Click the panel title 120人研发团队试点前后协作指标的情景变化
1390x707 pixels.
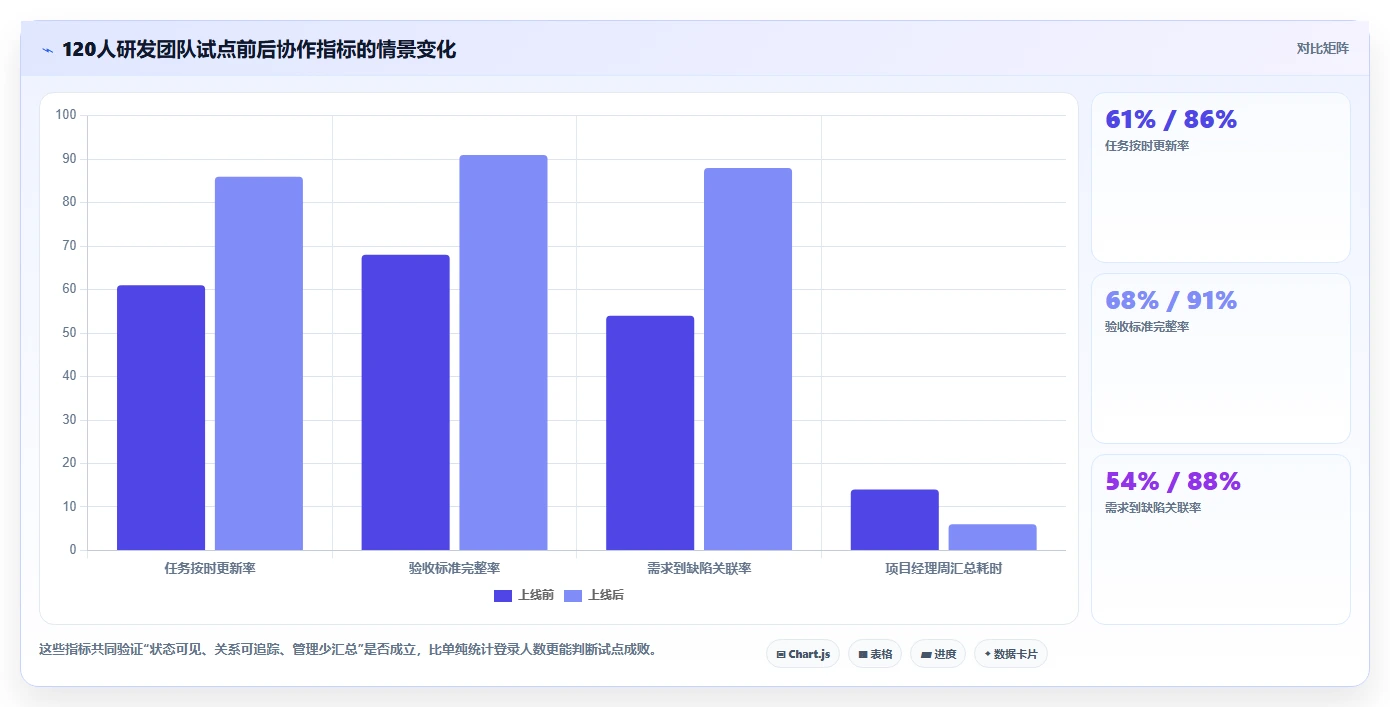pos(259,50)
